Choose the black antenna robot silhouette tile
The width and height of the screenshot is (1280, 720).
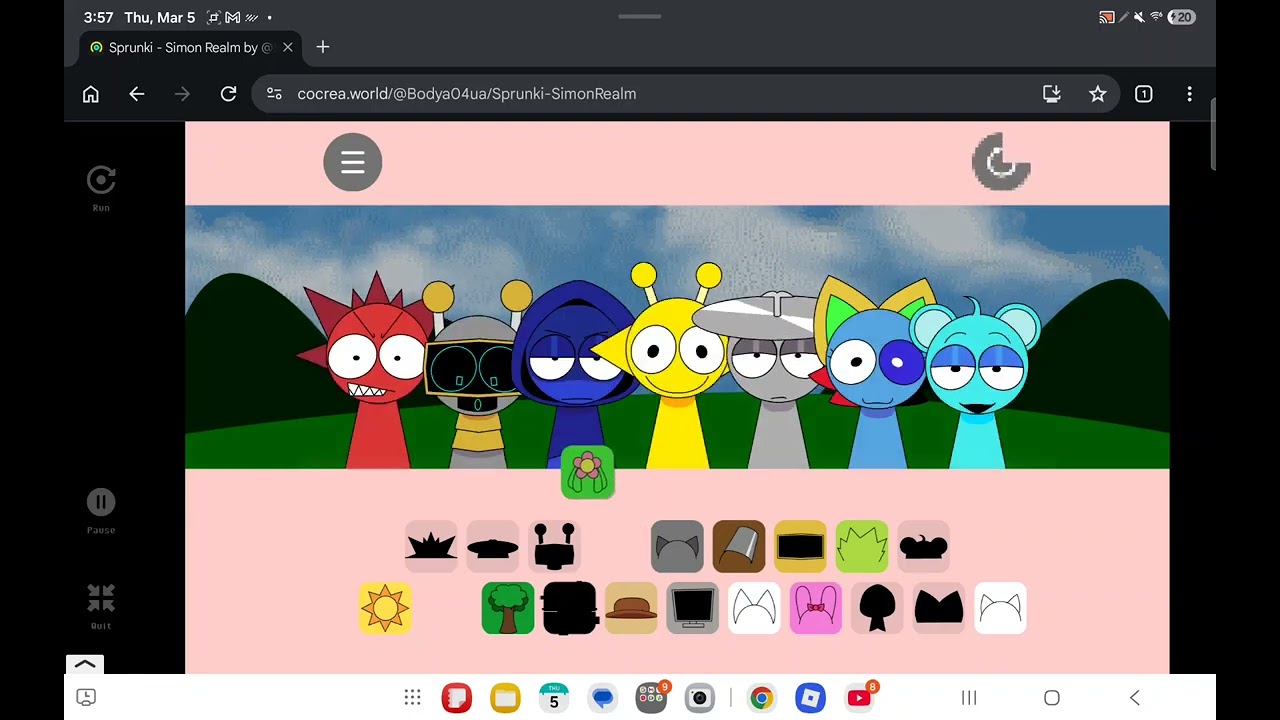point(554,547)
